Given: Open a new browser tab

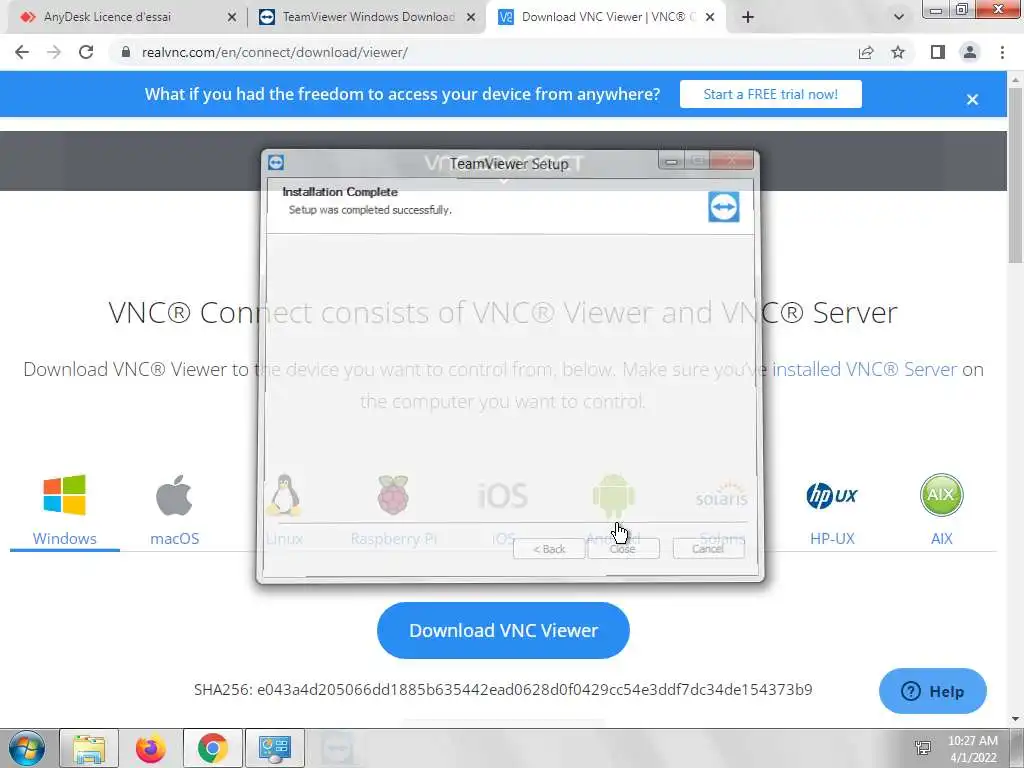Looking at the screenshot, I should pyautogui.click(x=748, y=18).
